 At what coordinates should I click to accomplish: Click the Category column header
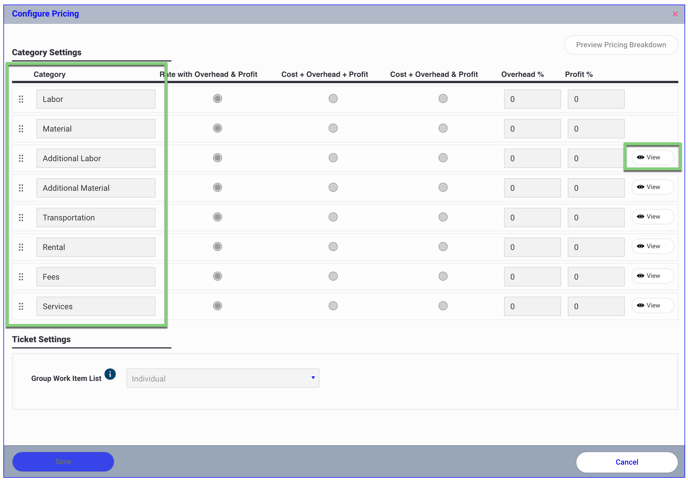pyautogui.click(x=50, y=74)
